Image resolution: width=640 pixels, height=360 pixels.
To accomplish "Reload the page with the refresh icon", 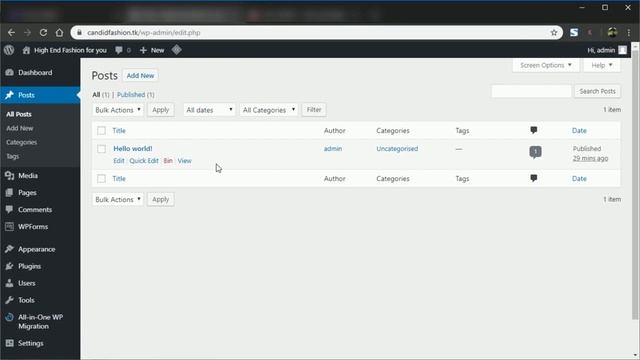I will tap(43, 33).
